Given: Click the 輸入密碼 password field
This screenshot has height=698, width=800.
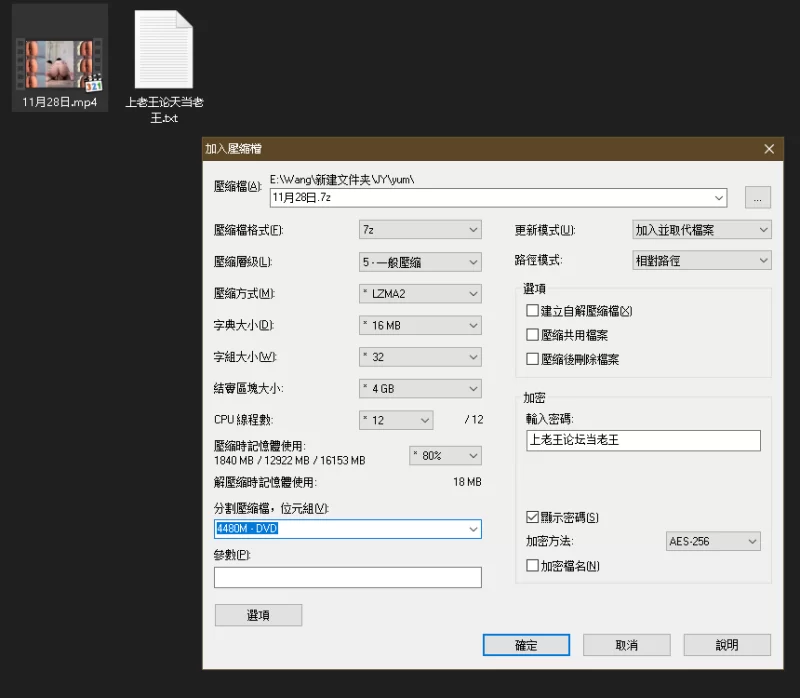Looking at the screenshot, I should (643, 441).
